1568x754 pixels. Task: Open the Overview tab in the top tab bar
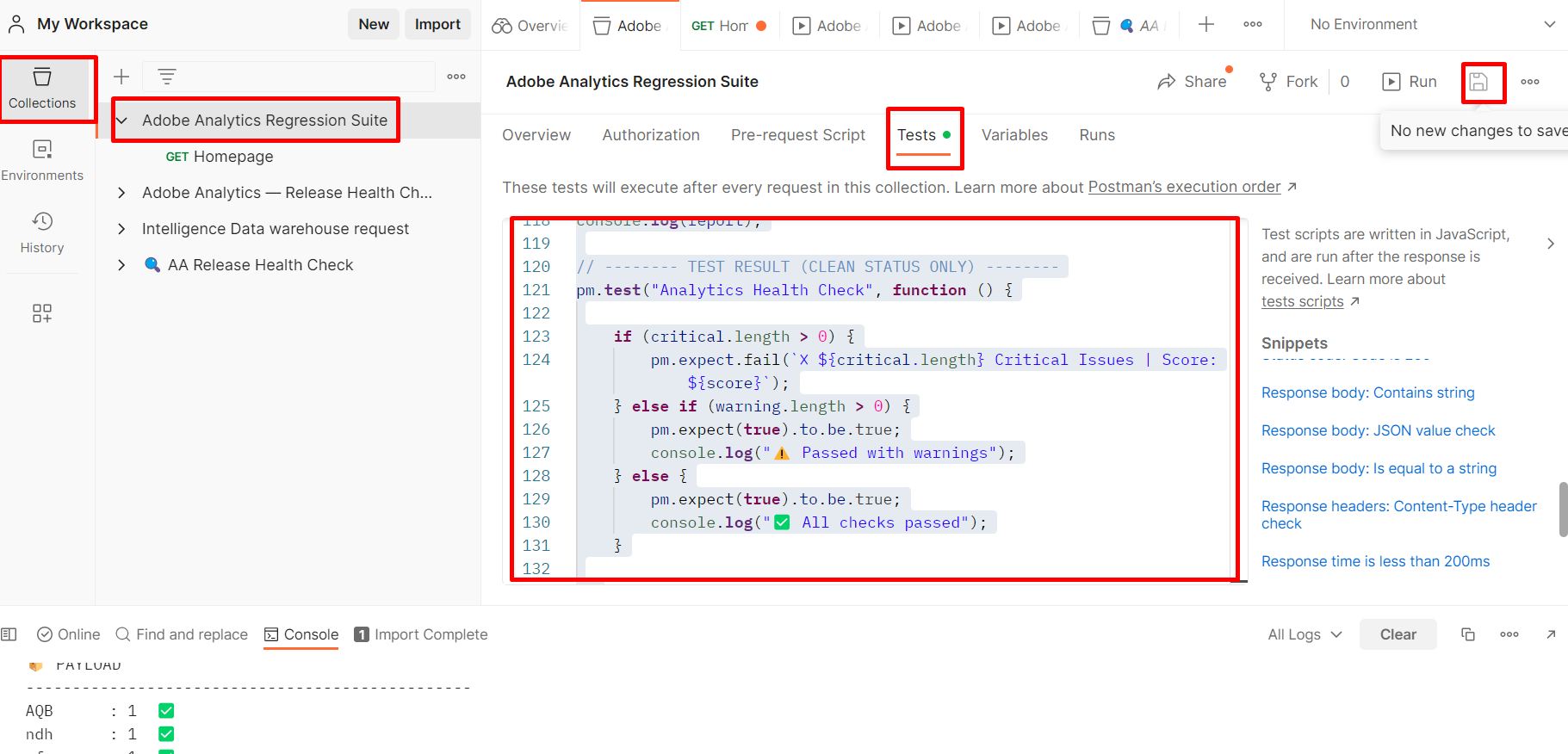coord(530,26)
